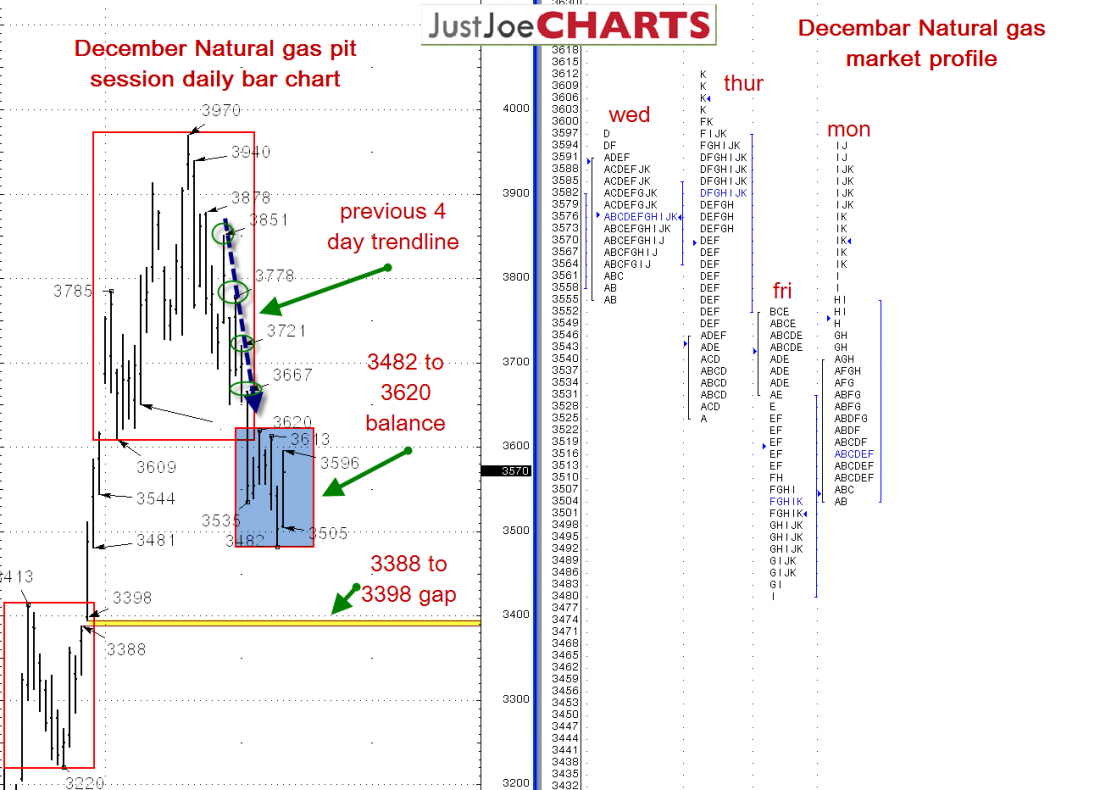The height and width of the screenshot is (790, 1100).
Task: Click the 3220 low price label
Action: 84,782
